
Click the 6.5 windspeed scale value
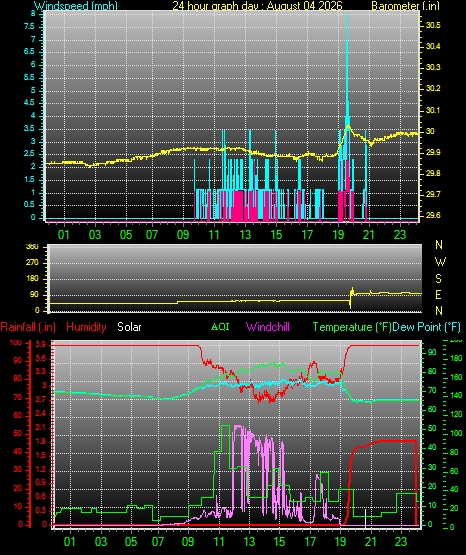(x=30, y=52)
